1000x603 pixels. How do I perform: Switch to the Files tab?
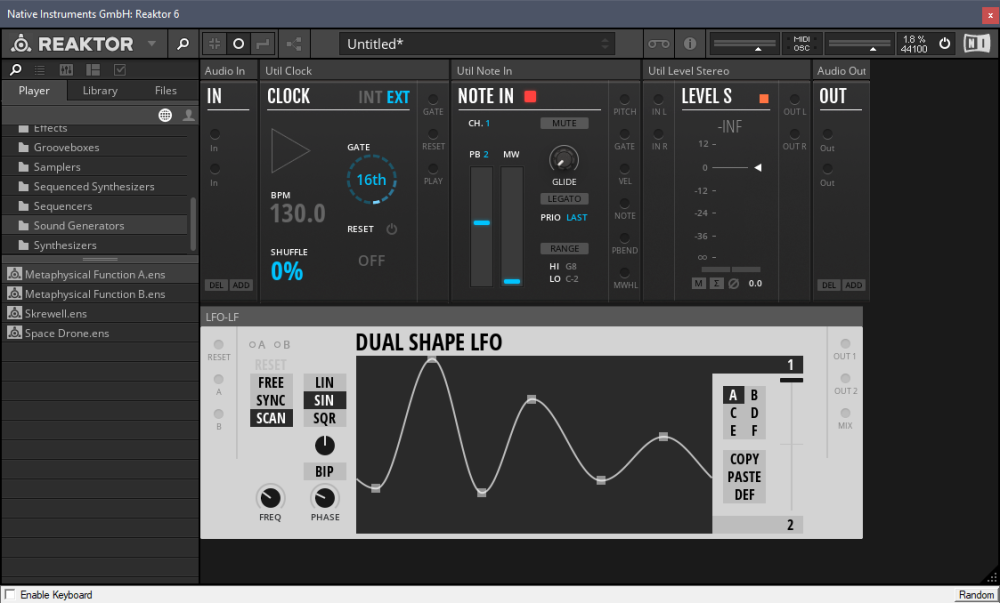(x=166, y=91)
